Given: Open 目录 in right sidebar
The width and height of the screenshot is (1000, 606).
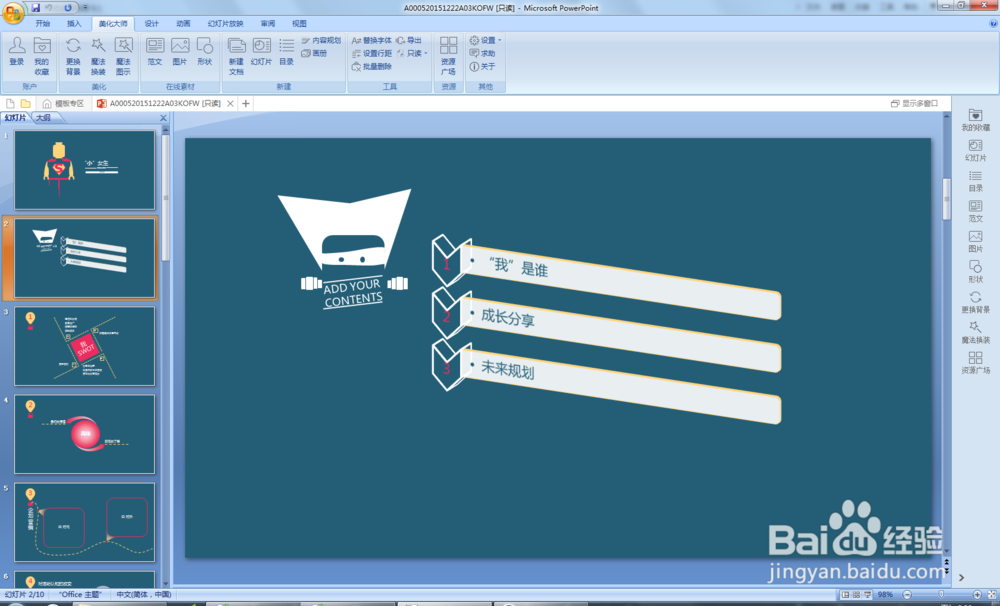Looking at the screenshot, I should click(x=975, y=181).
